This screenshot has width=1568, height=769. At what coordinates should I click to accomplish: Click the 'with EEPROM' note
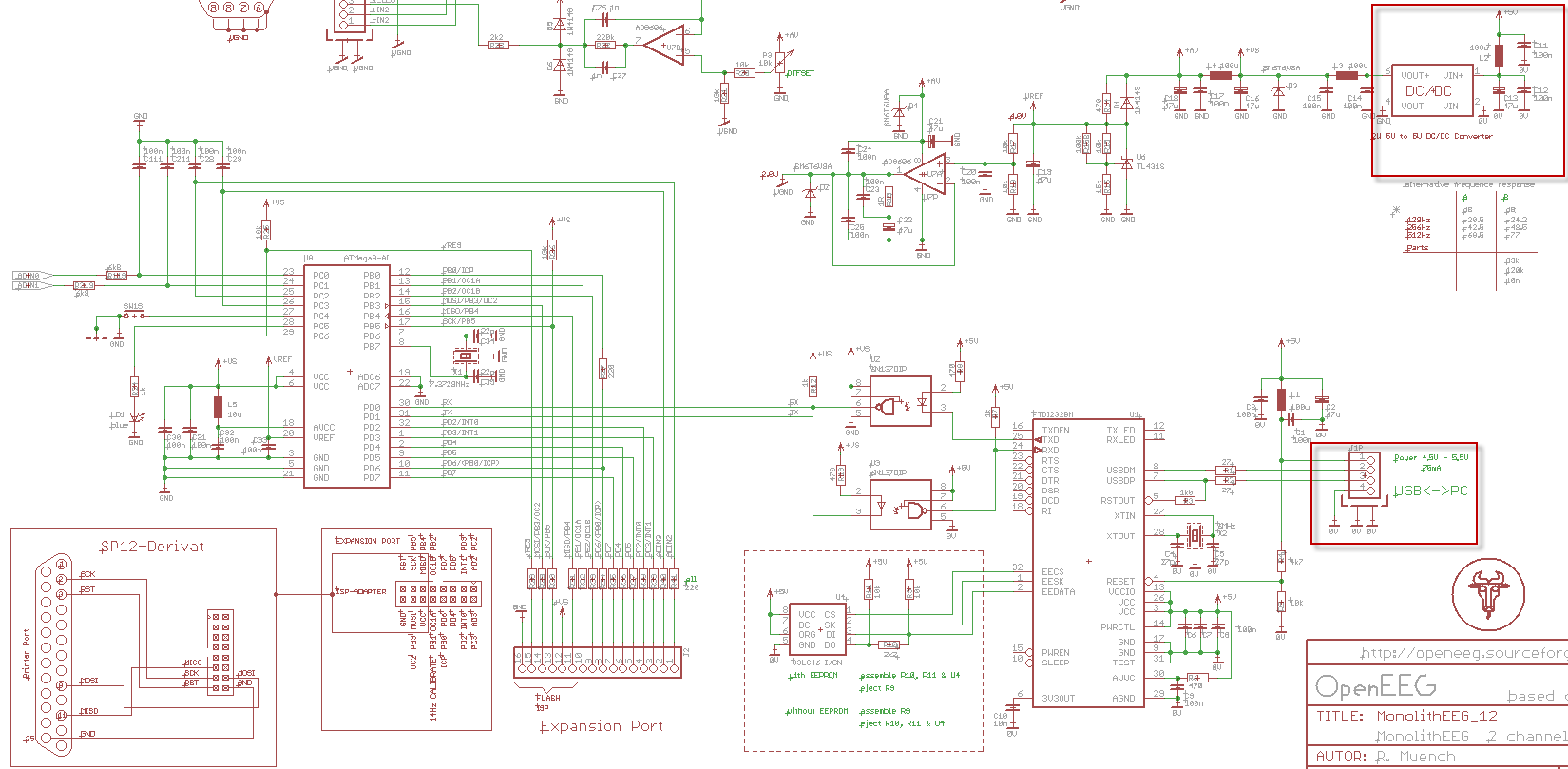click(812, 676)
